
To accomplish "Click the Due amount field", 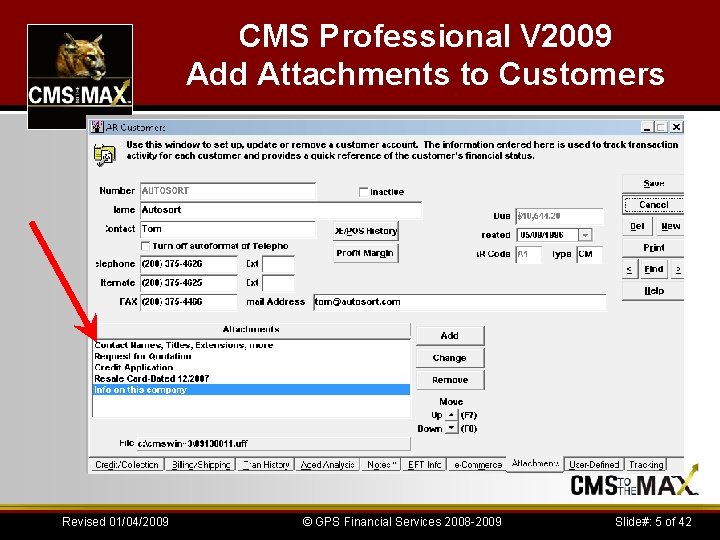I will point(559,216).
